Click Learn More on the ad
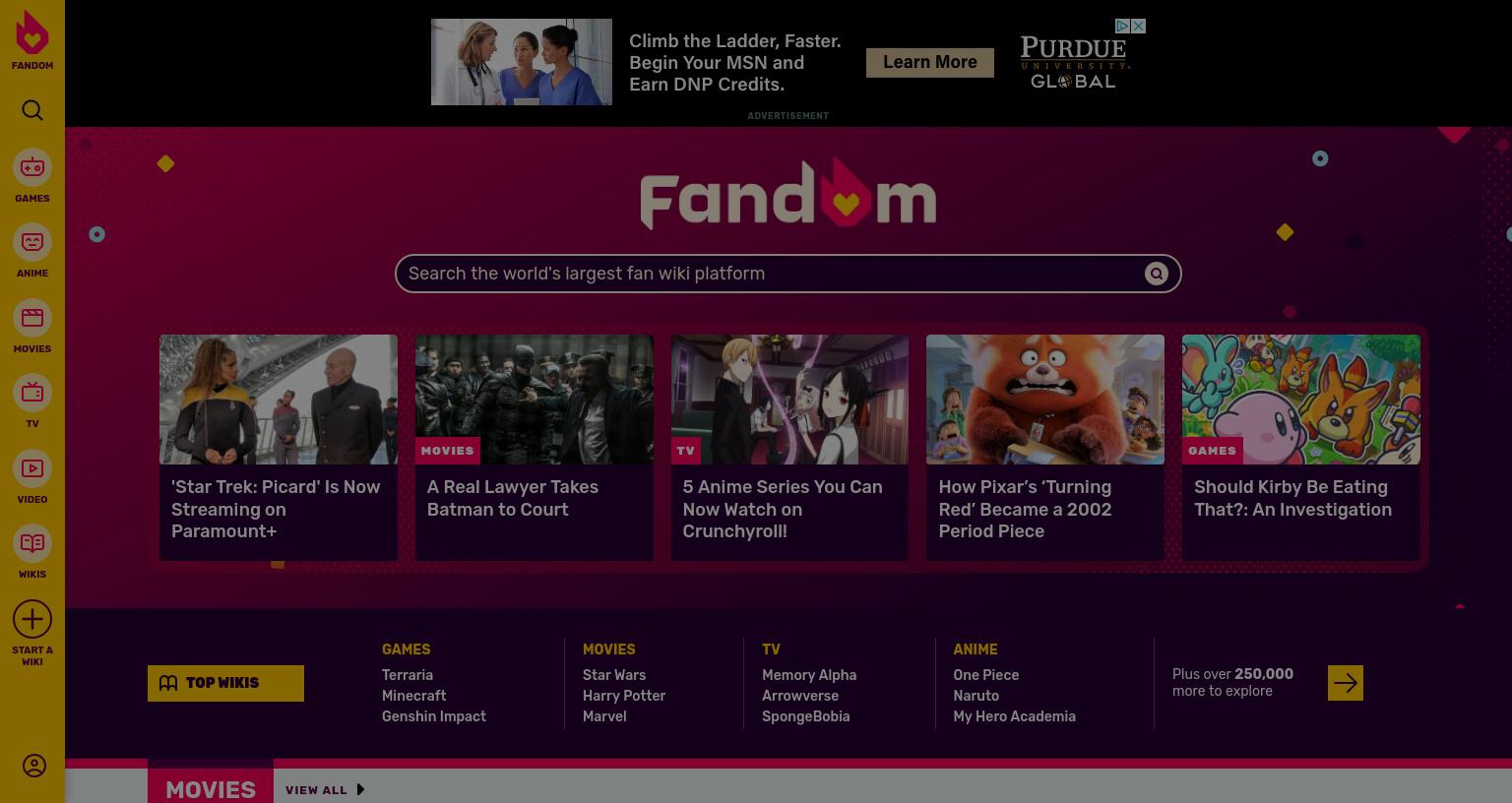This screenshot has width=1512, height=803. pos(930,62)
